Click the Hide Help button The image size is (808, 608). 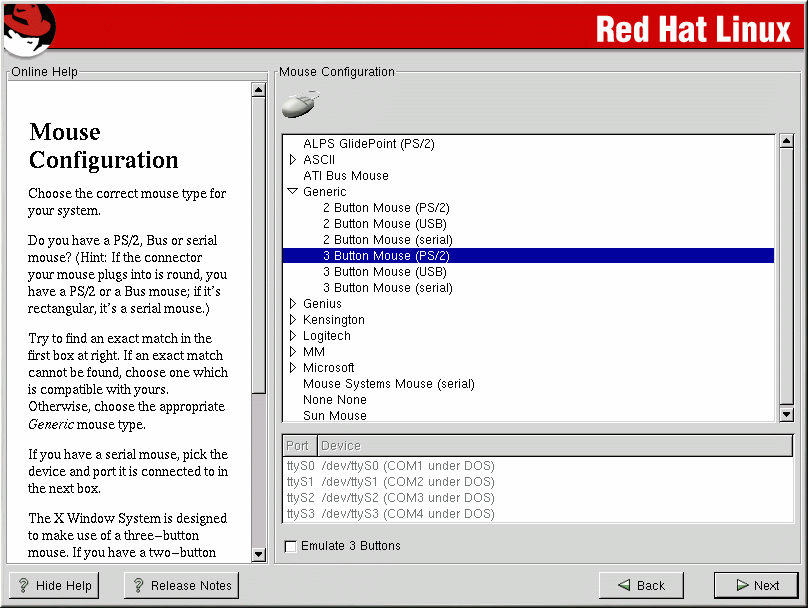(55, 586)
